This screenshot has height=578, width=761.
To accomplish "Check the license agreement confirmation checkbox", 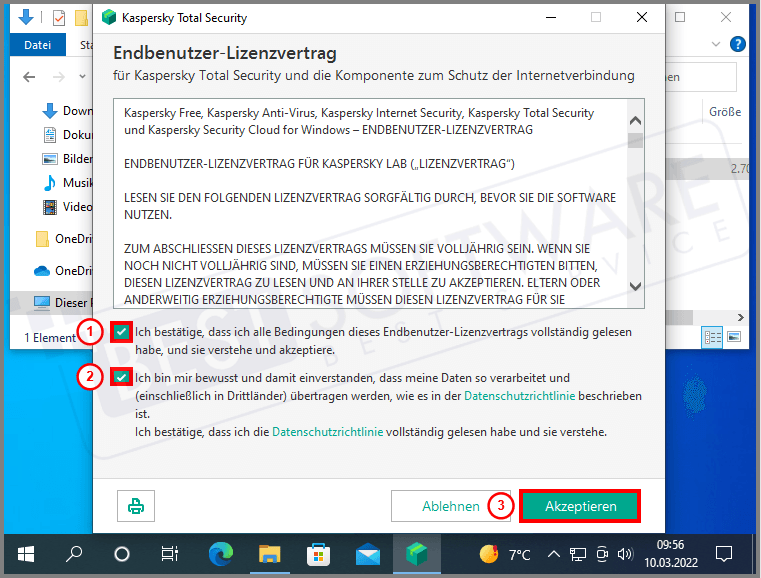I will coord(121,332).
